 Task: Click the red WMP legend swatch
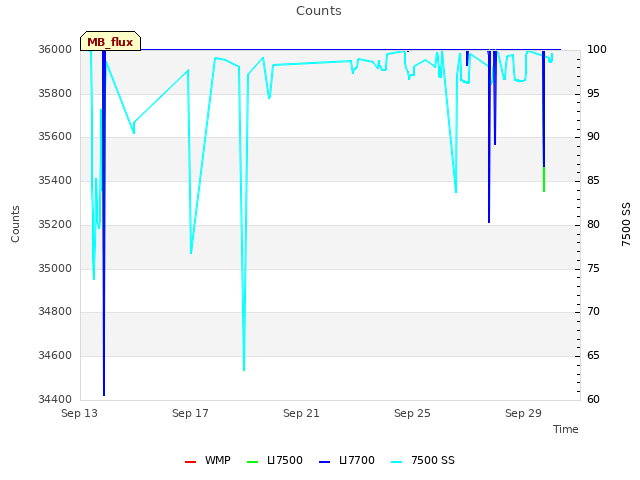pyautogui.click(x=190, y=462)
